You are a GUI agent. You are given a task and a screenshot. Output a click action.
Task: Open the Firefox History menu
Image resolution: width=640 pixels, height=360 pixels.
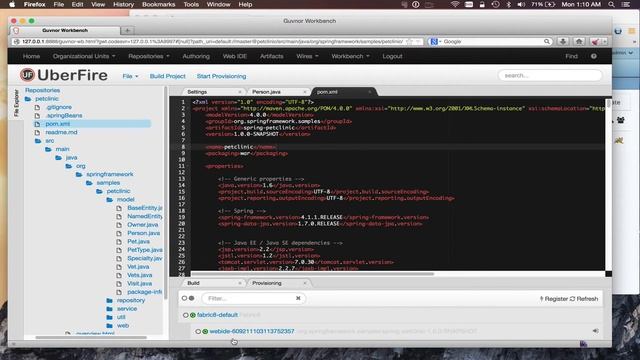(x=123, y=4)
